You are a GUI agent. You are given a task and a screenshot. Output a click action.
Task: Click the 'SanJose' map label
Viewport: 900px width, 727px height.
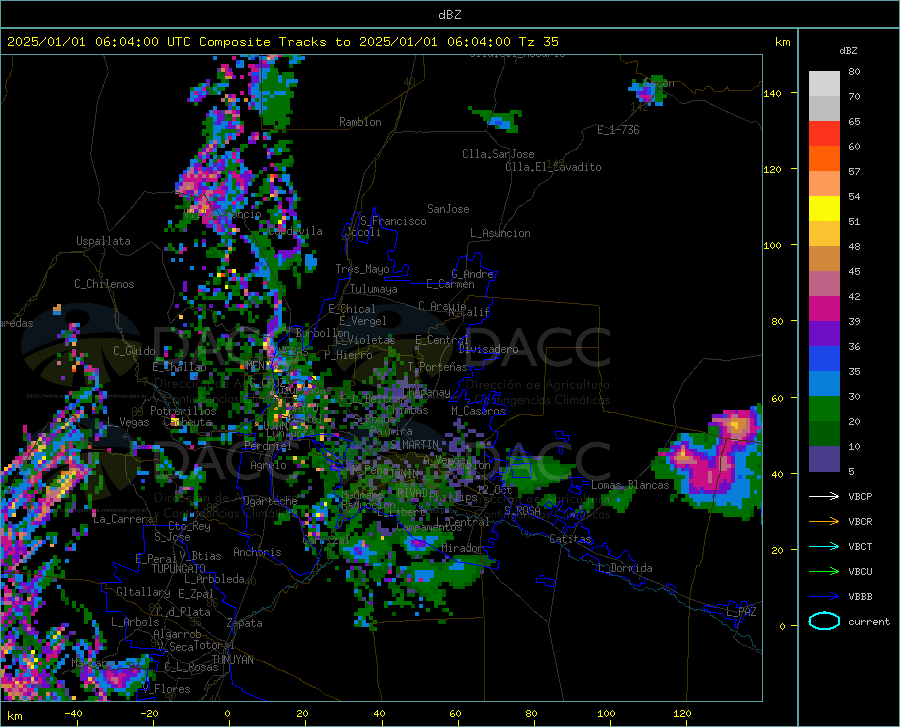pos(448,209)
